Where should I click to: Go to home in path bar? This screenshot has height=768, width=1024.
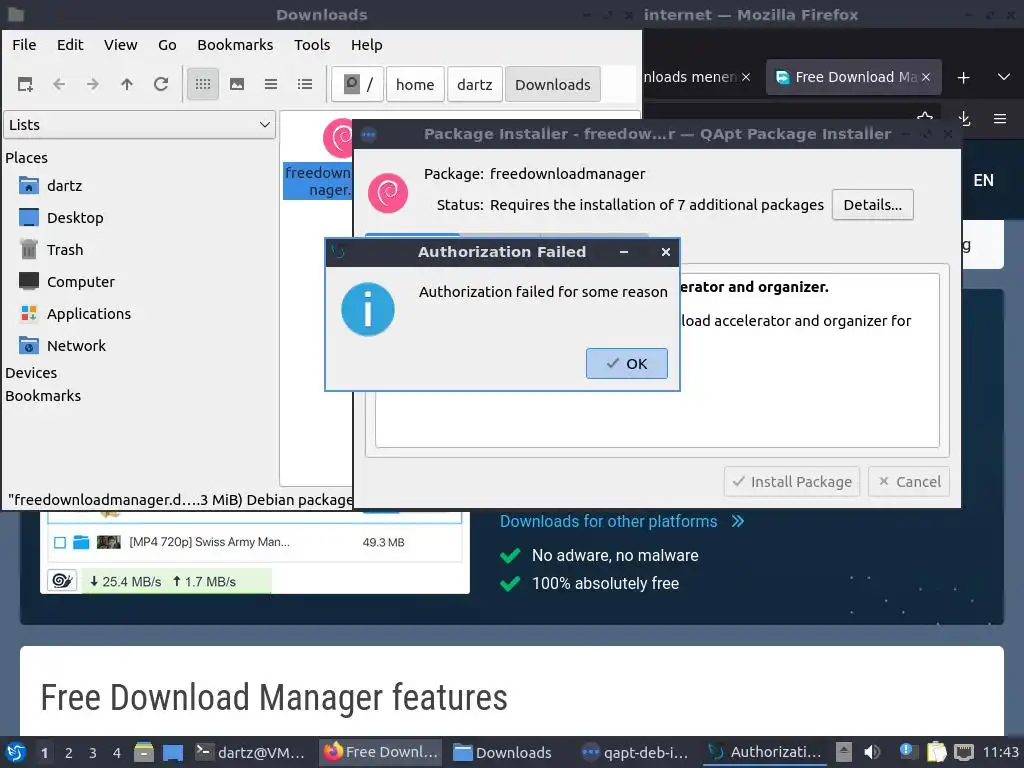415,84
